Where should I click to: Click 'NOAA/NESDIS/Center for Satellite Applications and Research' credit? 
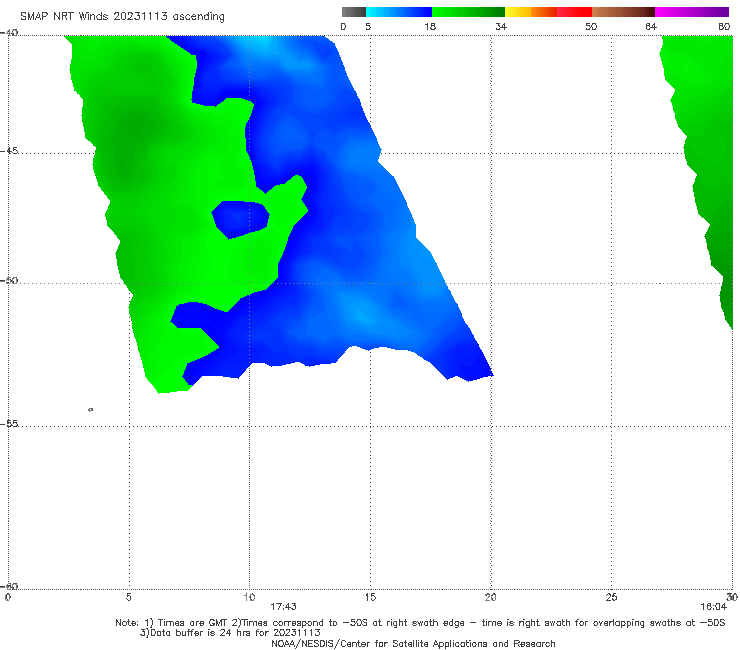413,644
